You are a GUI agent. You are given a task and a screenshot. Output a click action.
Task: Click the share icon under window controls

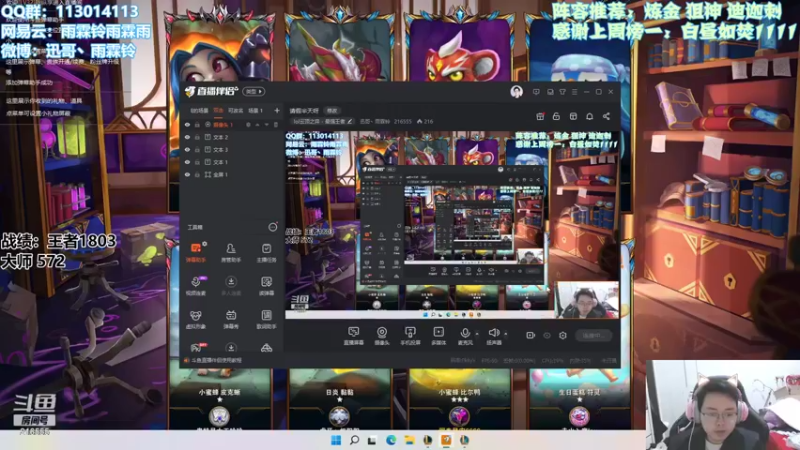tap(606, 116)
